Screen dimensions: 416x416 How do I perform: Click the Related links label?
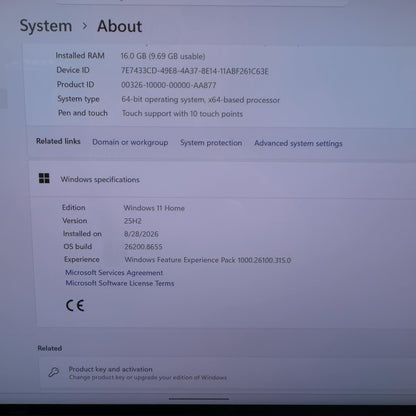coord(58,141)
